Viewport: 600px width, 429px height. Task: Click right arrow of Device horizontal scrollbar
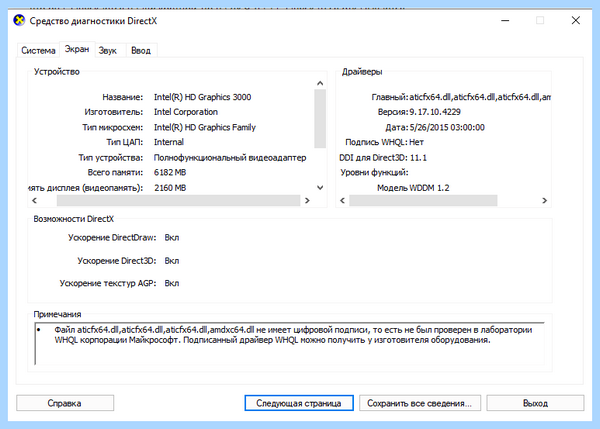point(307,200)
